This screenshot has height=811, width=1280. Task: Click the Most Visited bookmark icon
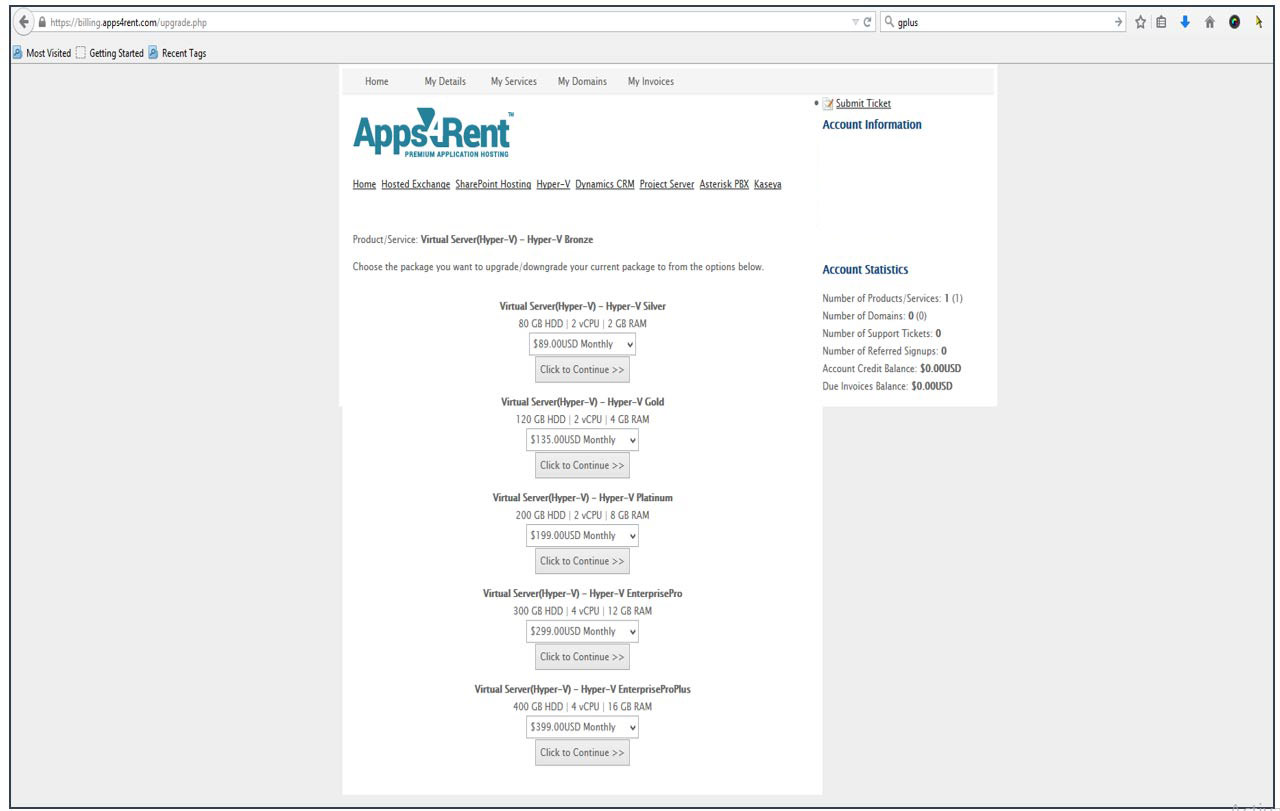pos(18,53)
